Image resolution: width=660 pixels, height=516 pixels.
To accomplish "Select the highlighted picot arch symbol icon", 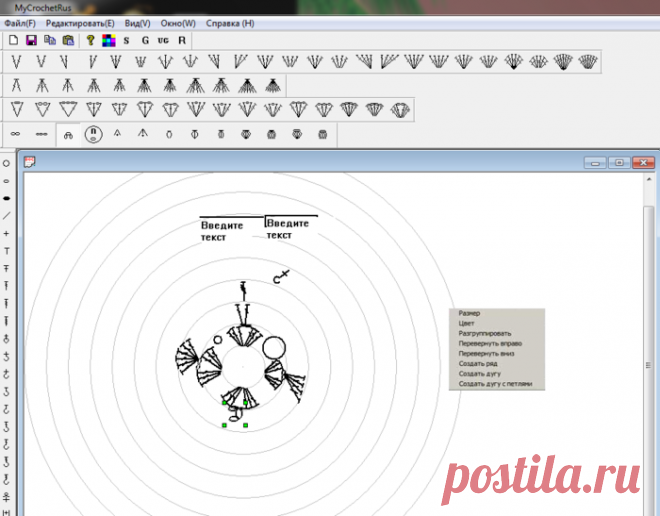I will click(68, 135).
